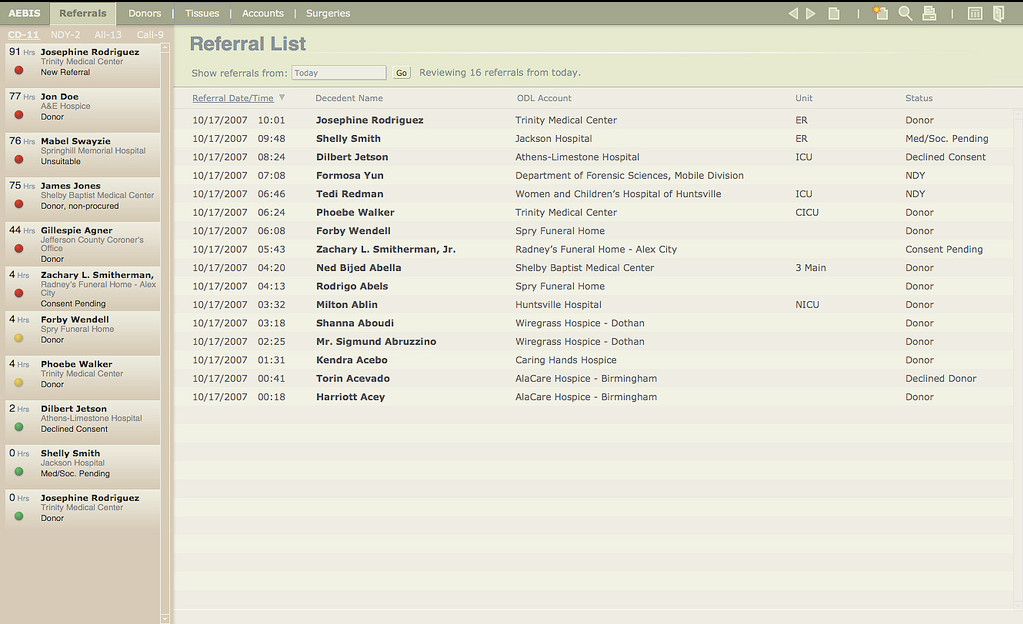Switch to table view icon in toolbar
The width and height of the screenshot is (1023, 624).
(x=975, y=14)
